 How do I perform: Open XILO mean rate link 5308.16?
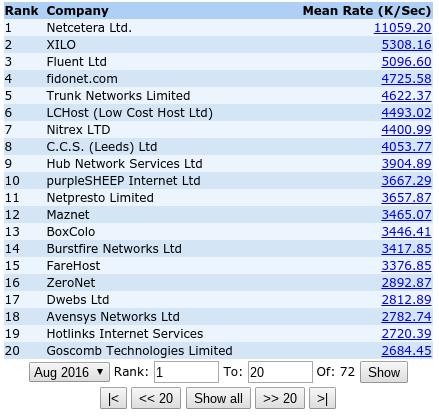(x=406, y=45)
